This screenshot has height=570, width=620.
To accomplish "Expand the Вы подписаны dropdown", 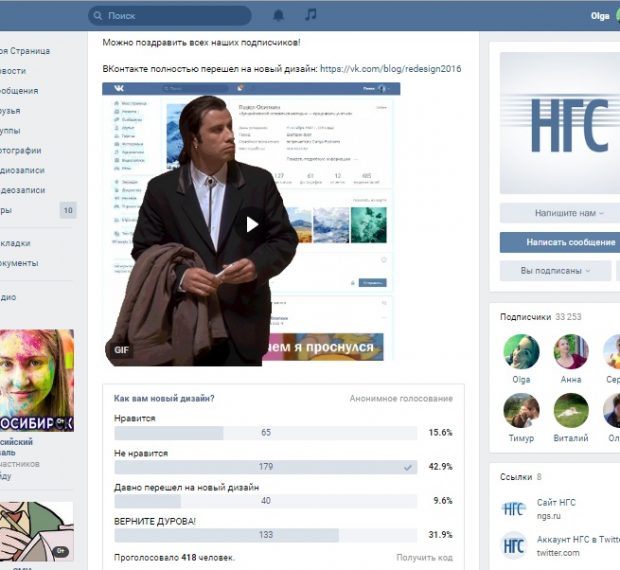I will pos(555,271).
